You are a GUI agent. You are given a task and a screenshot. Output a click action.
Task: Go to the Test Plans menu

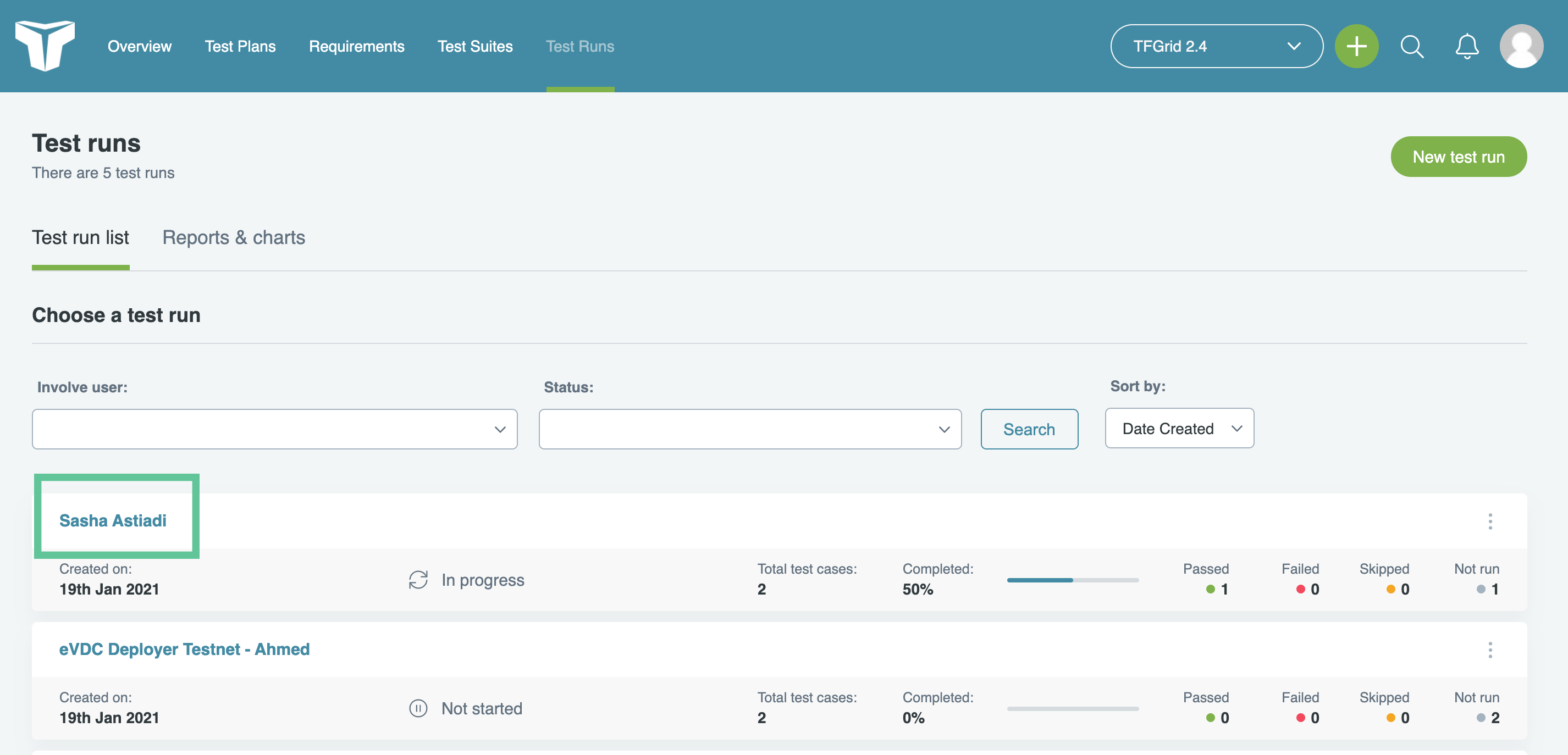tap(240, 46)
